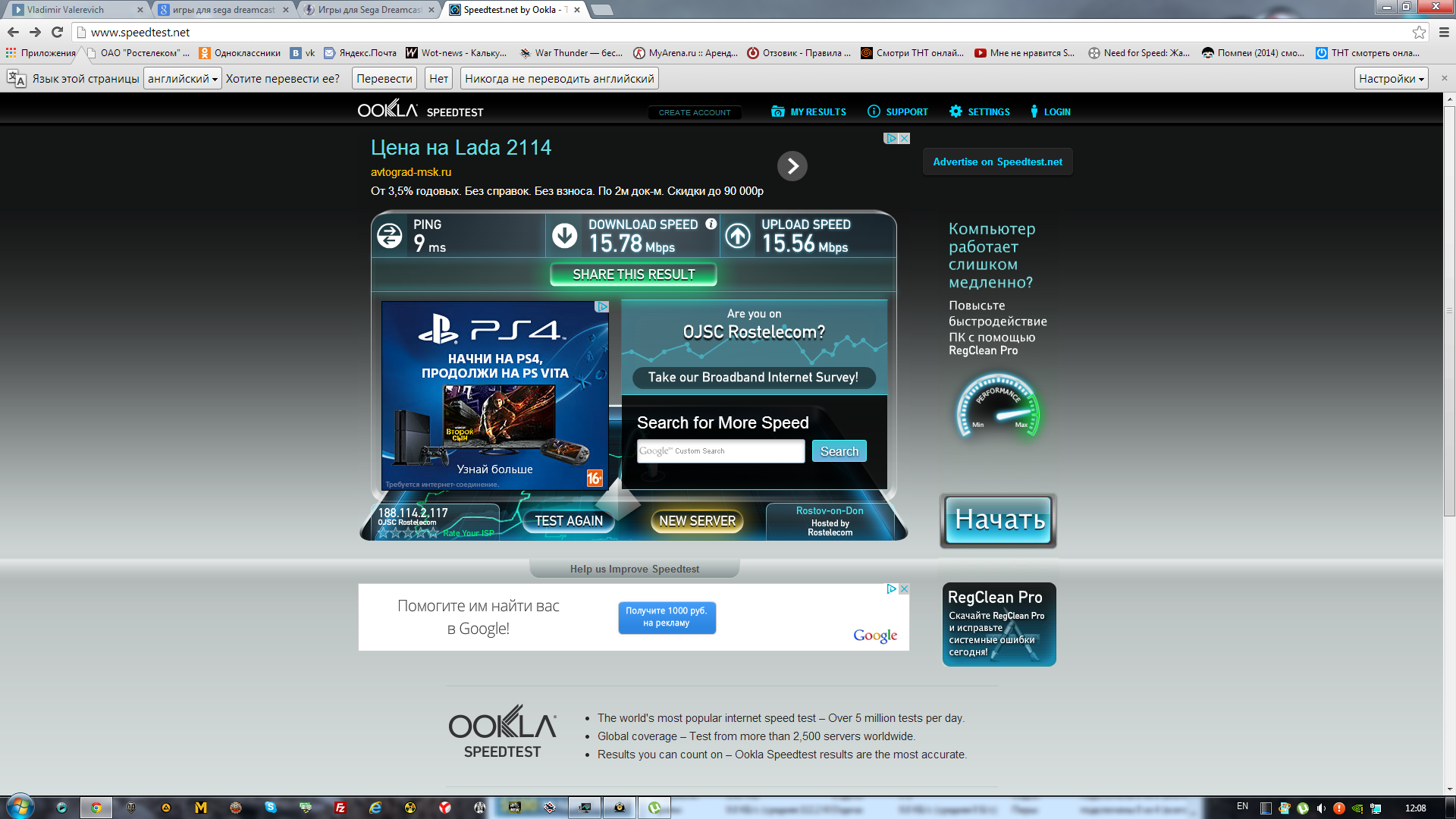
Task: Click the Нет button in translate bar
Action: tap(438, 79)
